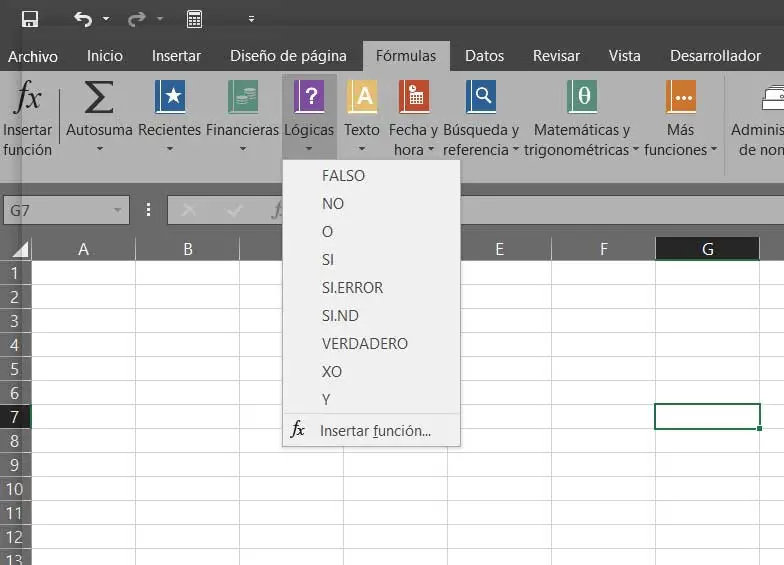Open the Recientes functions star icon
Screen dimensions: 784x565
170,98
